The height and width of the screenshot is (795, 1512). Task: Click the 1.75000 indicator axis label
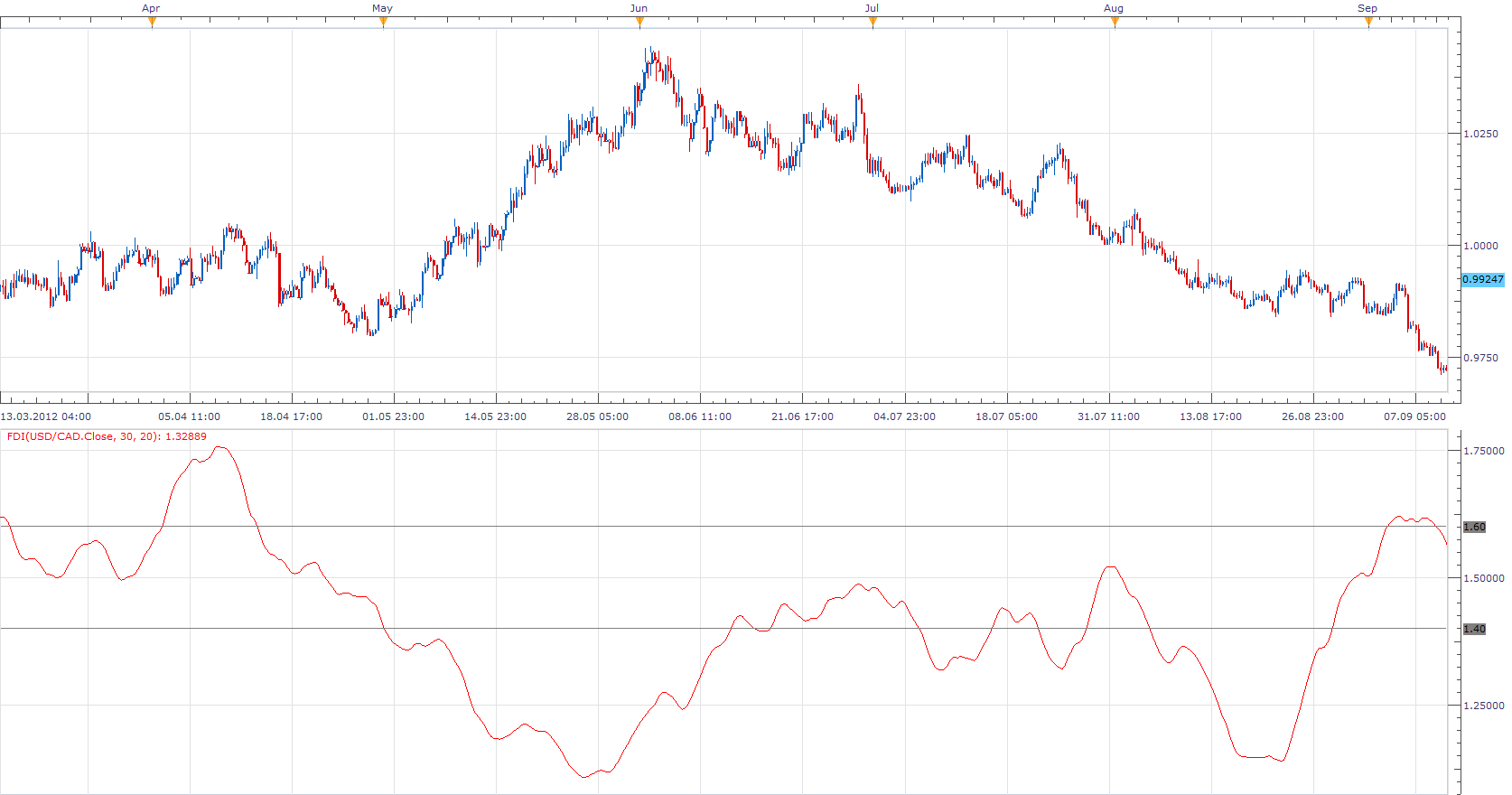click(1484, 451)
